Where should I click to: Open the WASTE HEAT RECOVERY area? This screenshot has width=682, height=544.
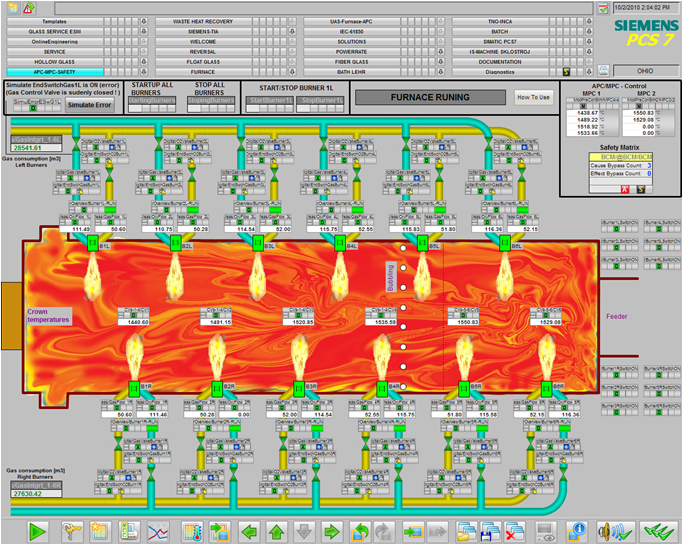(203, 20)
